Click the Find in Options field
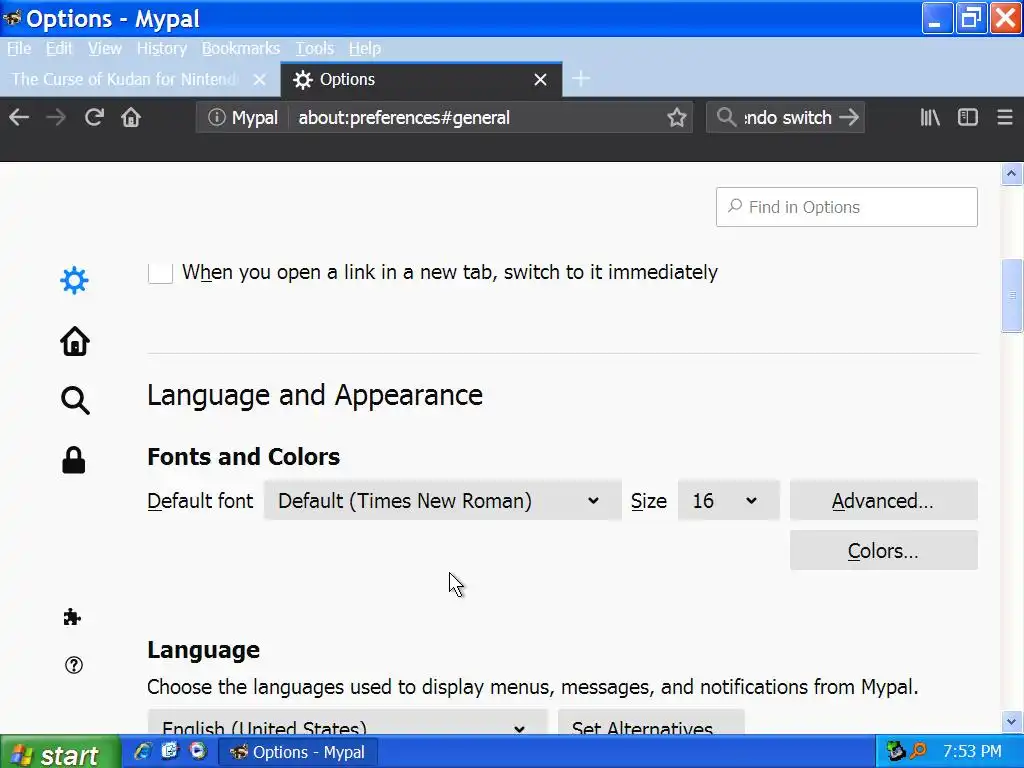Image resolution: width=1024 pixels, height=768 pixels. [846, 207]
